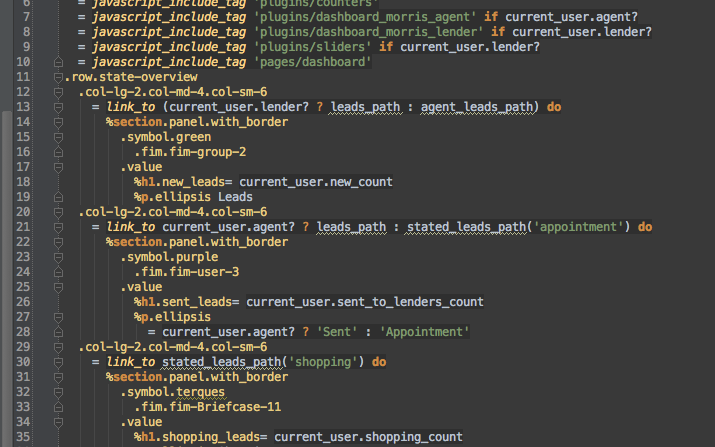The image size is (715, 447).
Task: Collapse the stated_leads_path link_to fold, line 30
Action: coord(58,363)
